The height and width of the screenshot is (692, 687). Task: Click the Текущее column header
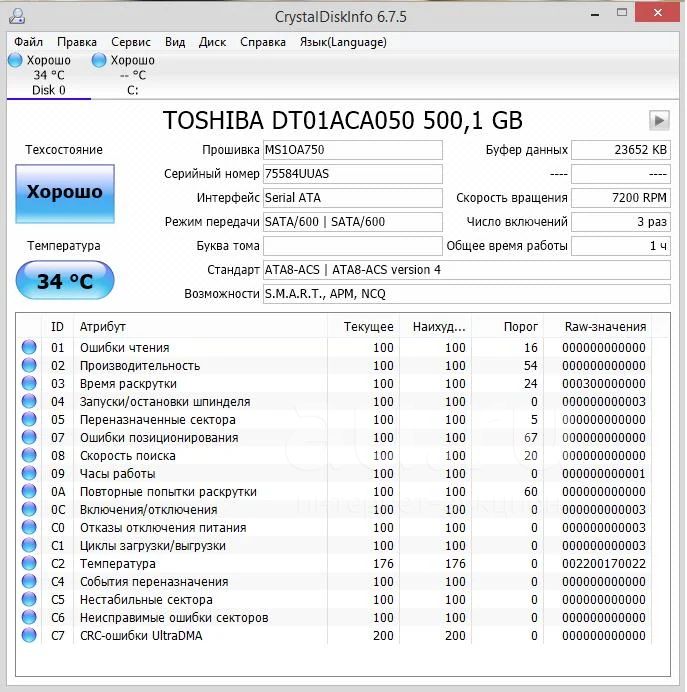[x=364, y=327]
